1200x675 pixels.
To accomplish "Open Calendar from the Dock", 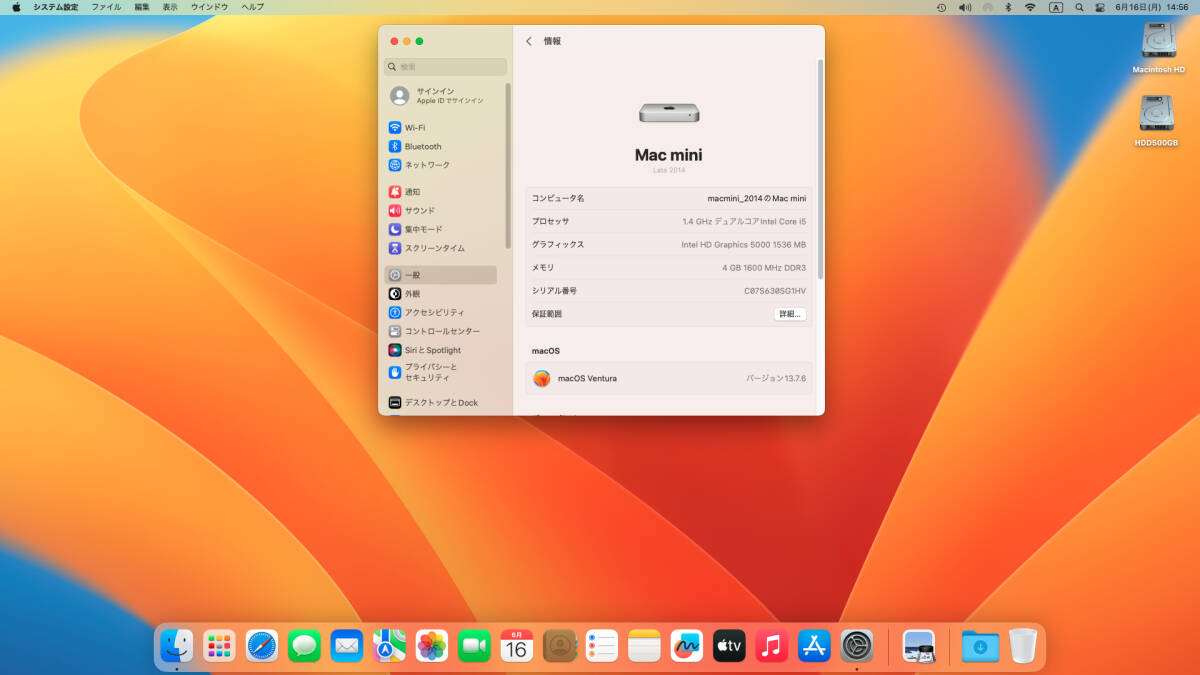I will tap(517, 646).
